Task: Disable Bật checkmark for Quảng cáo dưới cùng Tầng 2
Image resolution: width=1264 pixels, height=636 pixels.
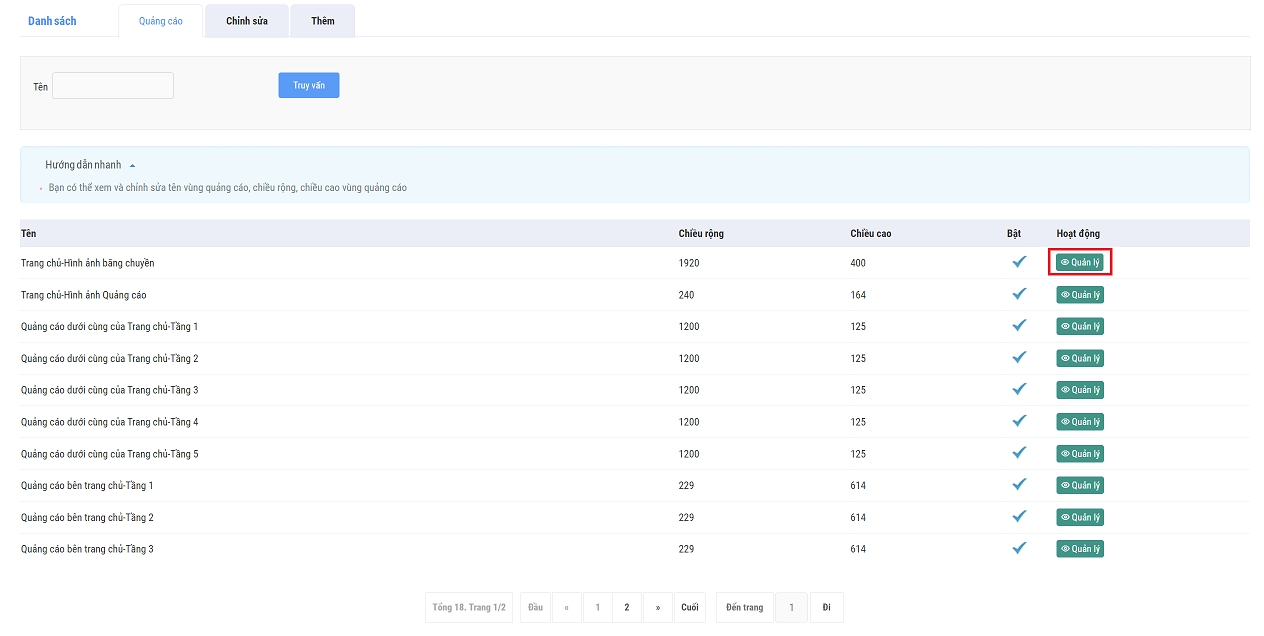Action: click(x=1019, y=358)
